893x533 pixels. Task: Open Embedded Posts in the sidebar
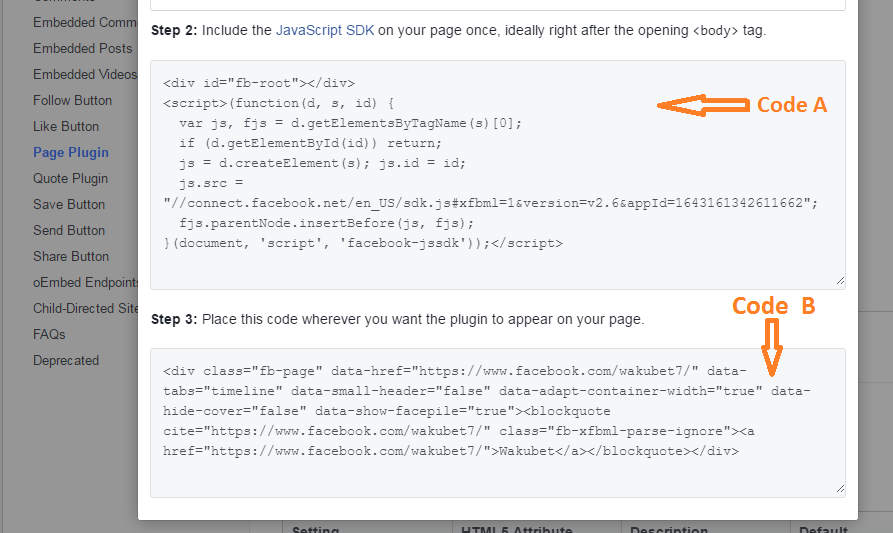click(x=83, y=48)
